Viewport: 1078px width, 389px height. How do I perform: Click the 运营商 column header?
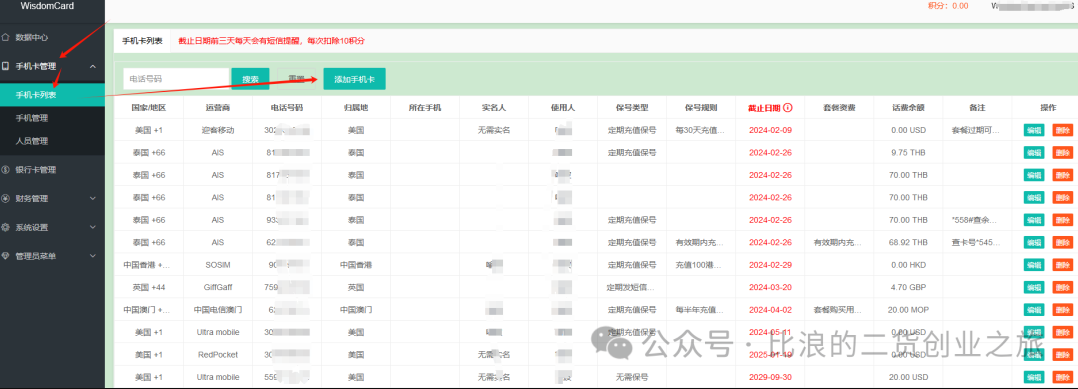218,108
